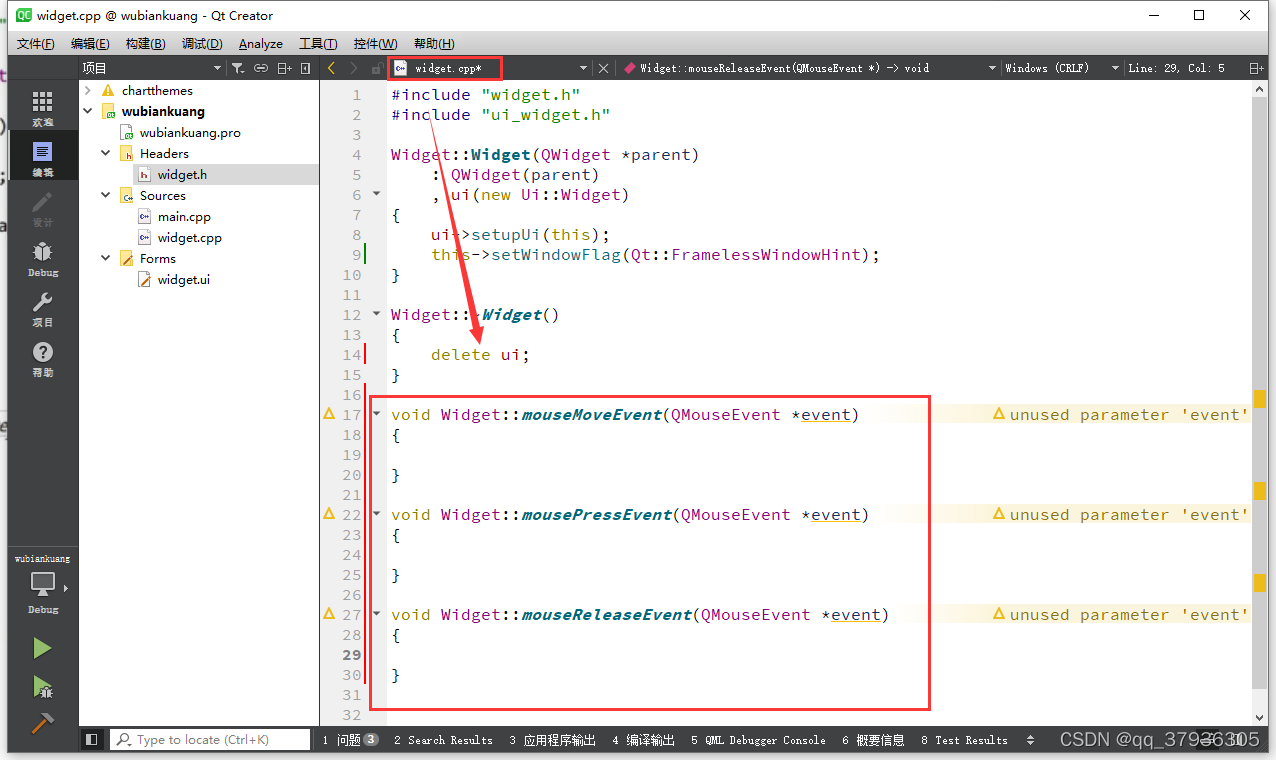Show the 应用程序输出 pane
This screenshot has height=760, width=1276.
click(x=552, y=740)
